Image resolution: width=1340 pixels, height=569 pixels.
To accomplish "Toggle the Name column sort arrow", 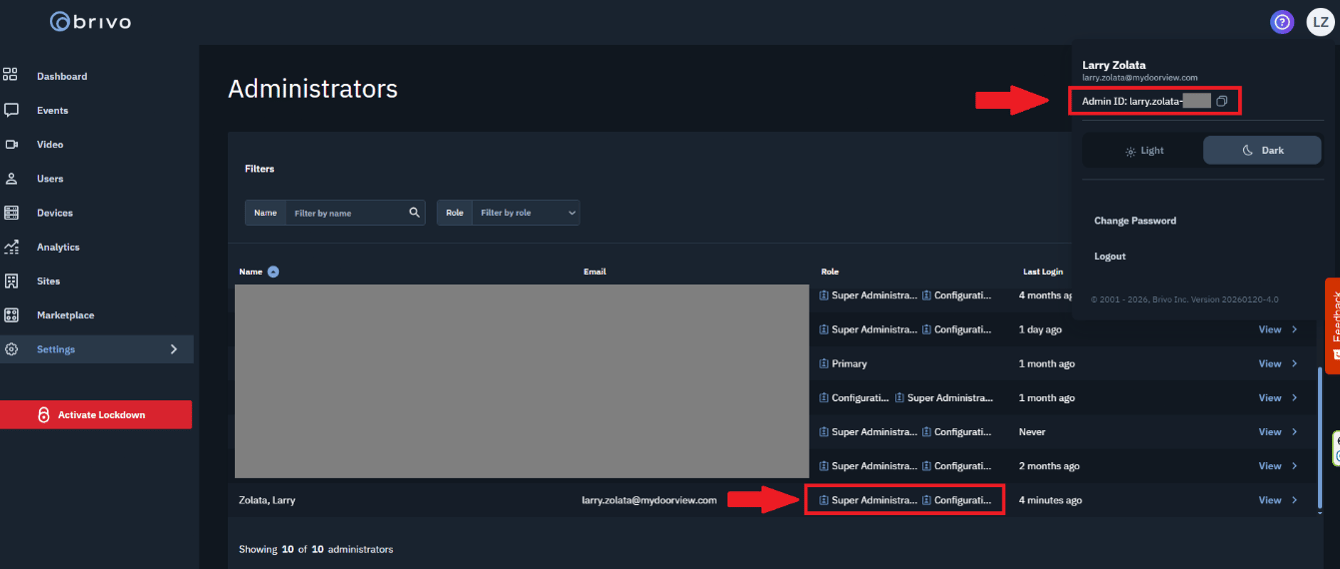I will point(273,271).
